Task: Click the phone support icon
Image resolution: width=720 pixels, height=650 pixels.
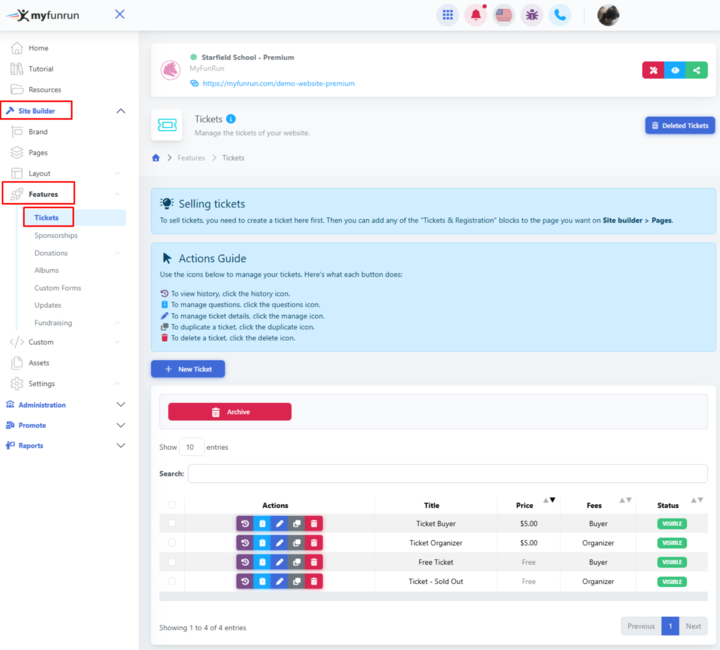Action: 560,15
